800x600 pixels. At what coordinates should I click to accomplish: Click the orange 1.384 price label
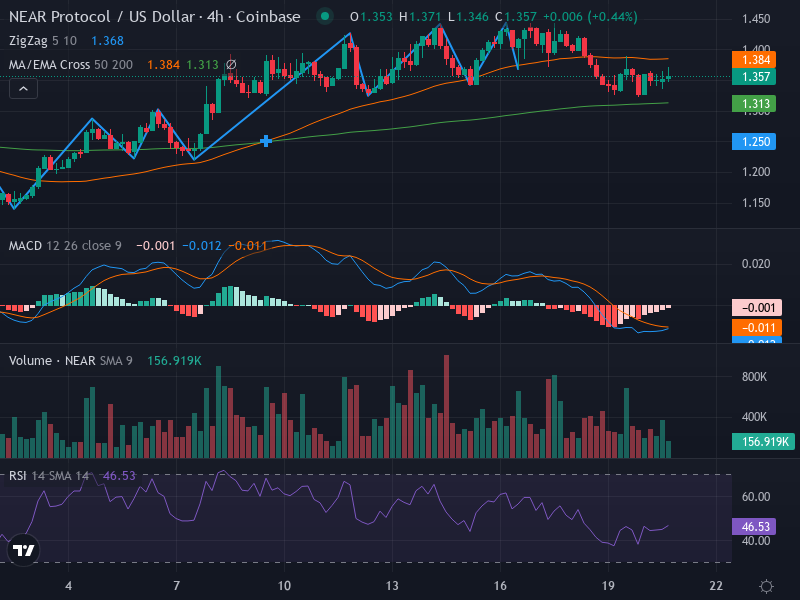coord(754,60)
